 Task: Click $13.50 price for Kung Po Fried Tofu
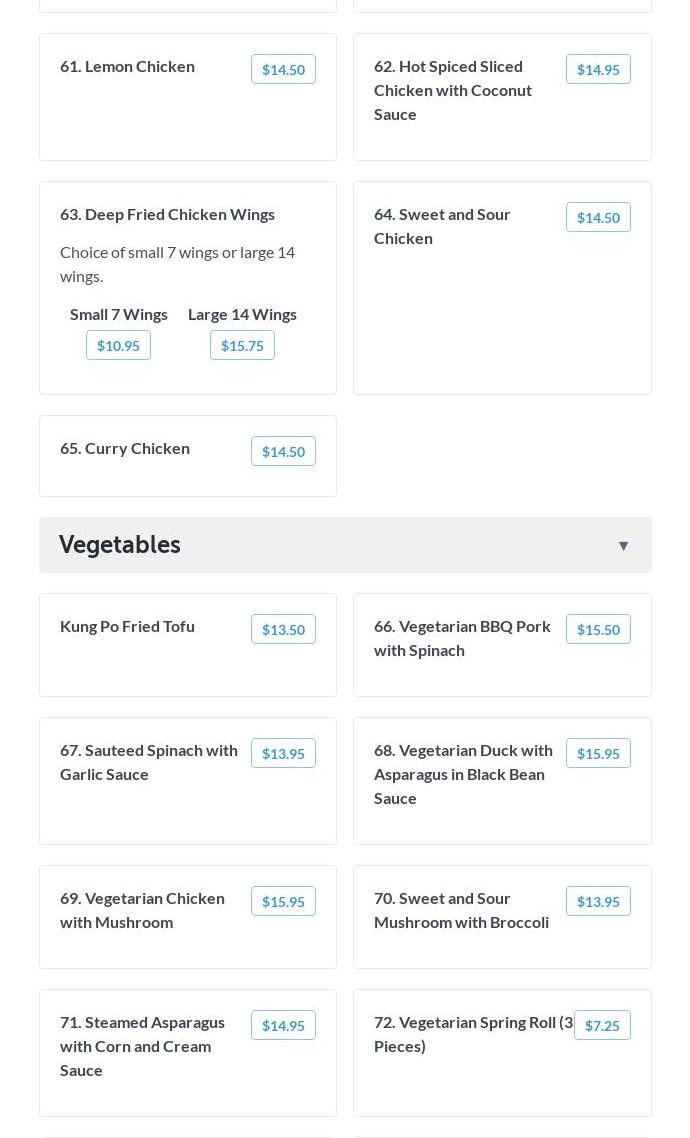pyautogui.click(x=283, y=629)
